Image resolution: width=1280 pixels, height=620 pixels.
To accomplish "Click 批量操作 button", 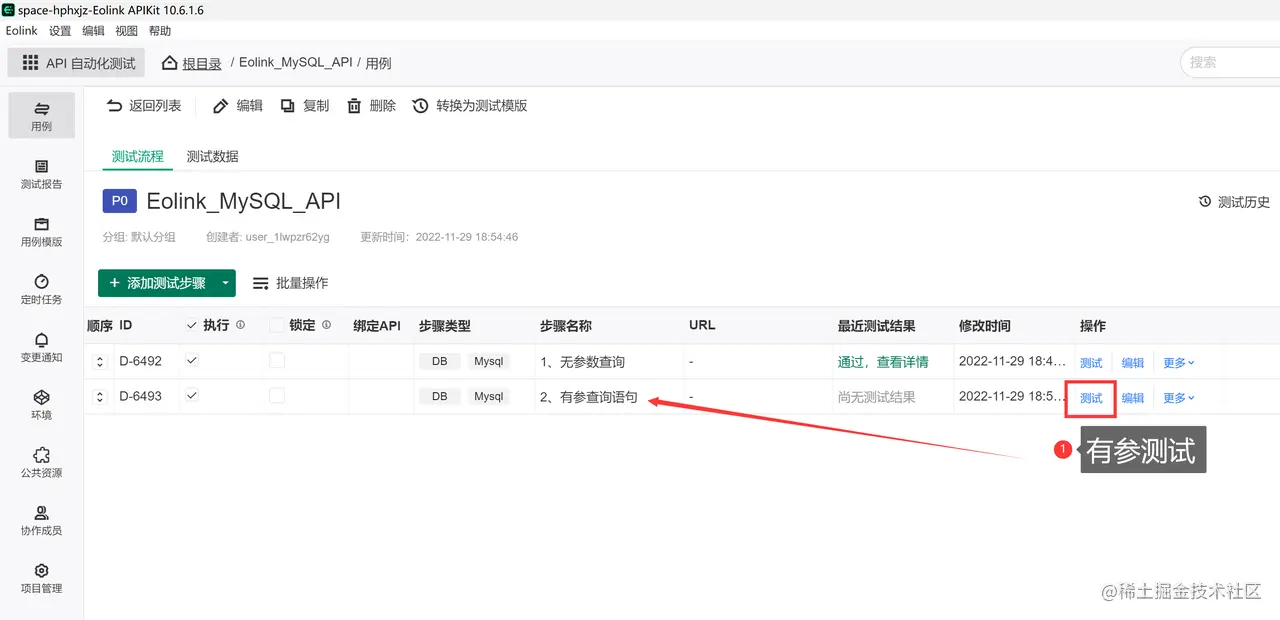I will pyautogui.click(x=290, y=283).
